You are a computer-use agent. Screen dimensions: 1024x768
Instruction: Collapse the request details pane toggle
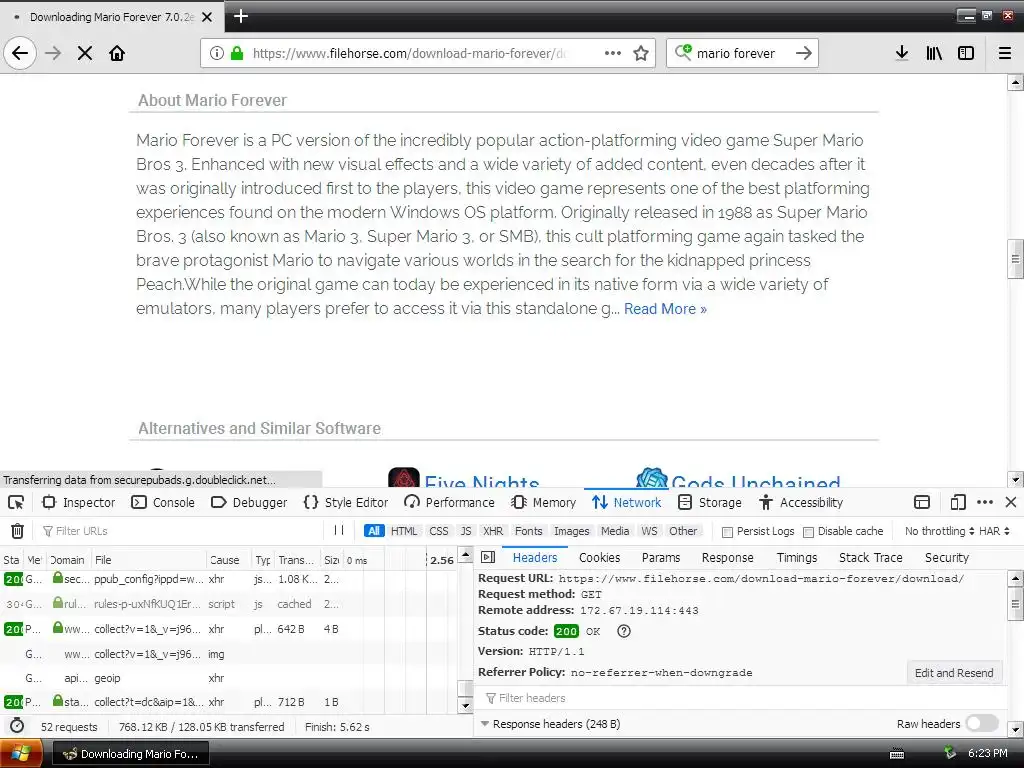[x=488, y=557]
